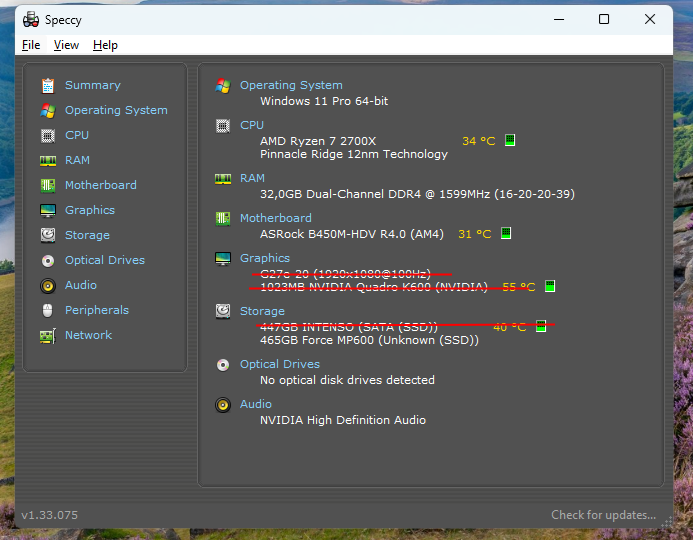Click the RAM module icon in sidebar

(48, 161)
